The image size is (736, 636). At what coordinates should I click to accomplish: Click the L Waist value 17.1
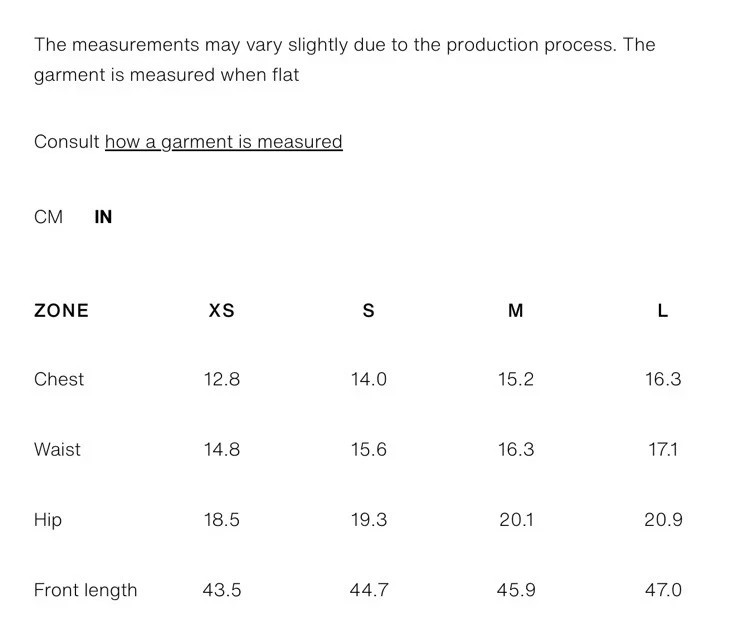[x=663, y=450]
